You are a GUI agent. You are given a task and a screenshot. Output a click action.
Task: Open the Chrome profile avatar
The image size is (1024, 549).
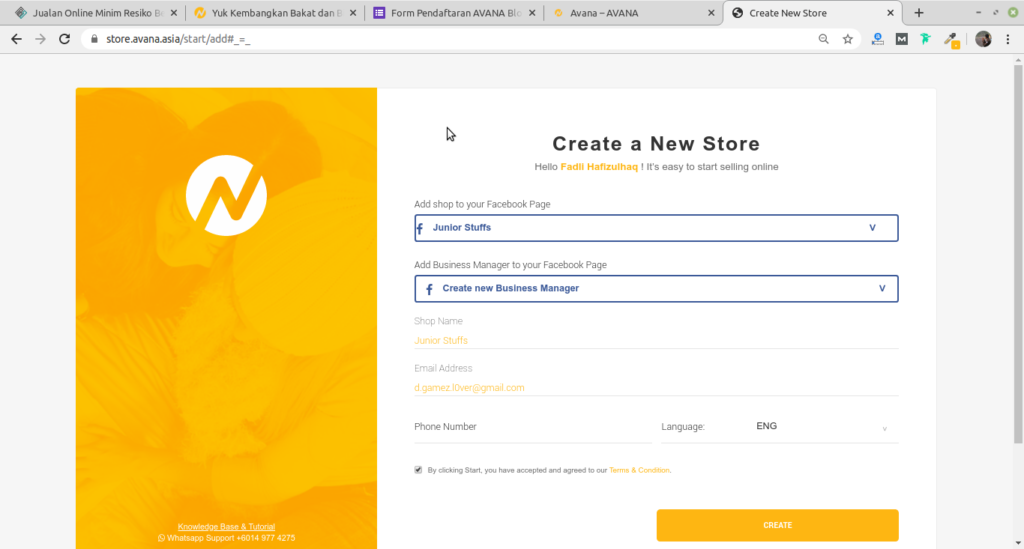[983, 39]
